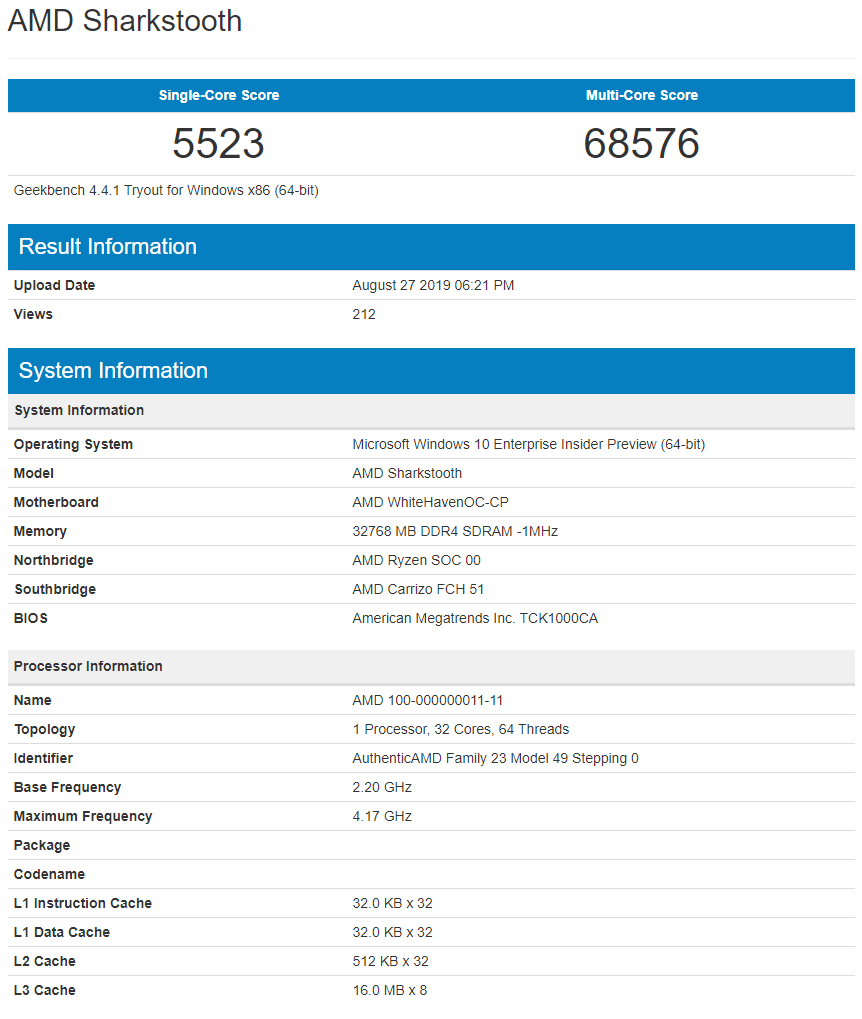The image size is (862, 1019).
Task: Click the multi-core score 68576
Action: 642,144
